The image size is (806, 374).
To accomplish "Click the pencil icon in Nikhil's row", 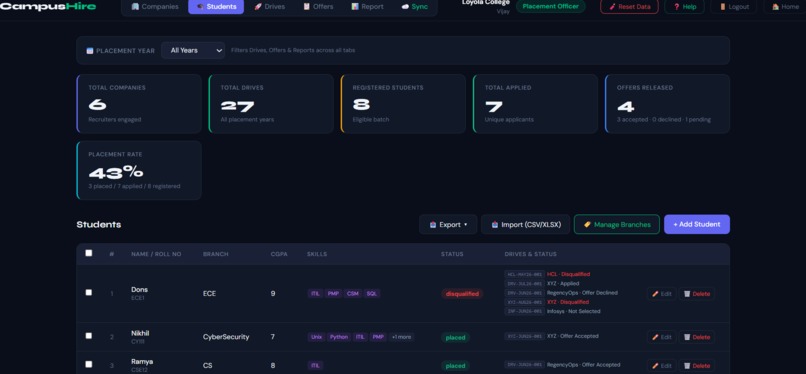I will (655, 337).
